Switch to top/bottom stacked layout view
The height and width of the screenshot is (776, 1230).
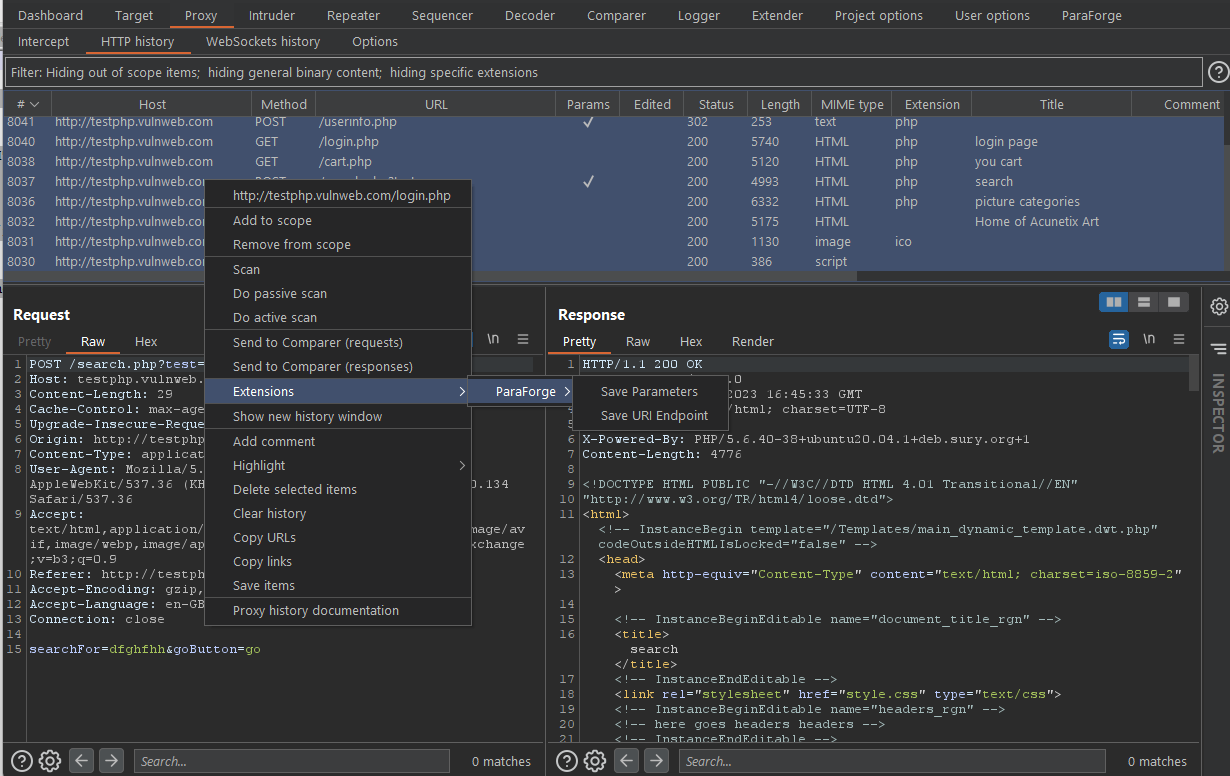point(1143,302)
